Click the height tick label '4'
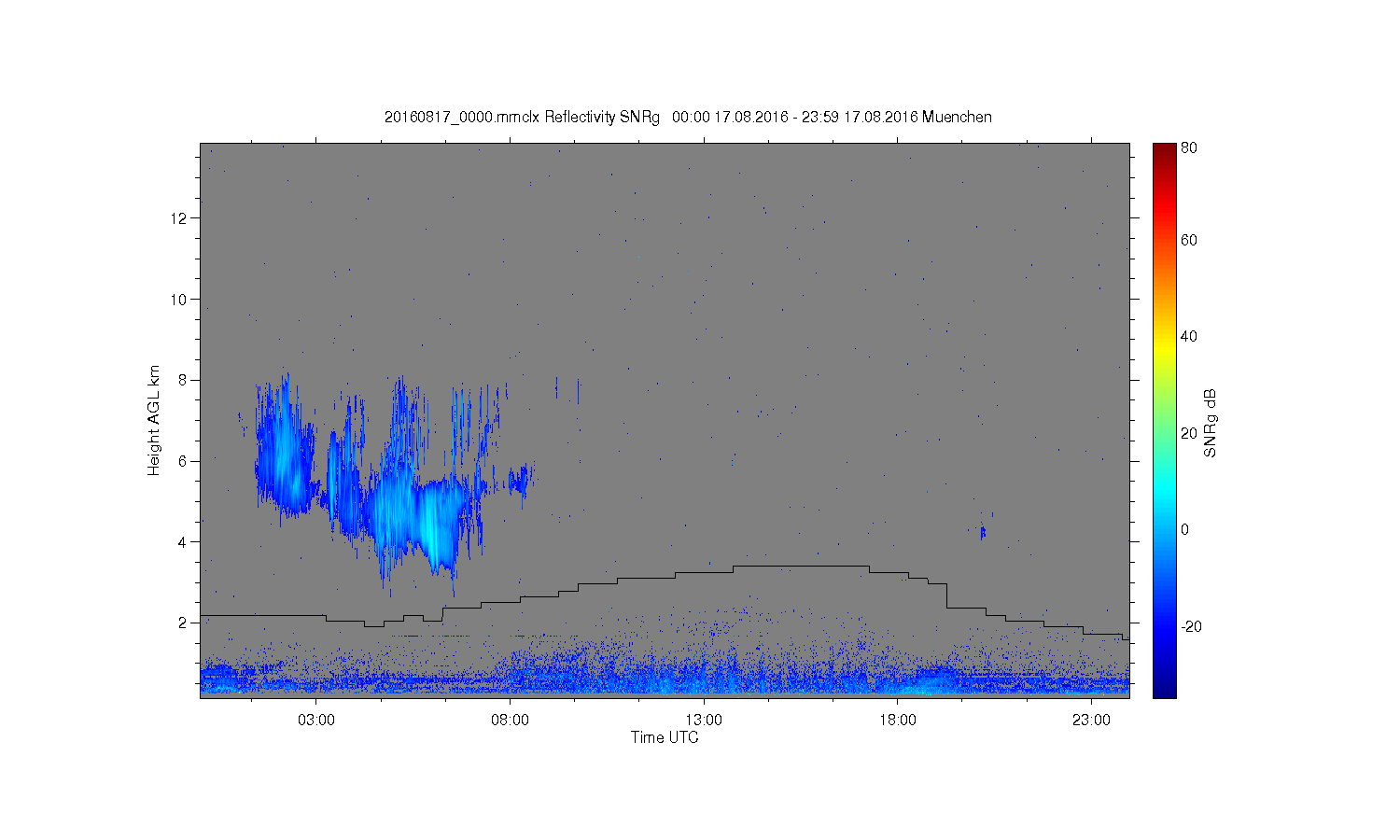 pyautogui.click(x=185, y=542)
